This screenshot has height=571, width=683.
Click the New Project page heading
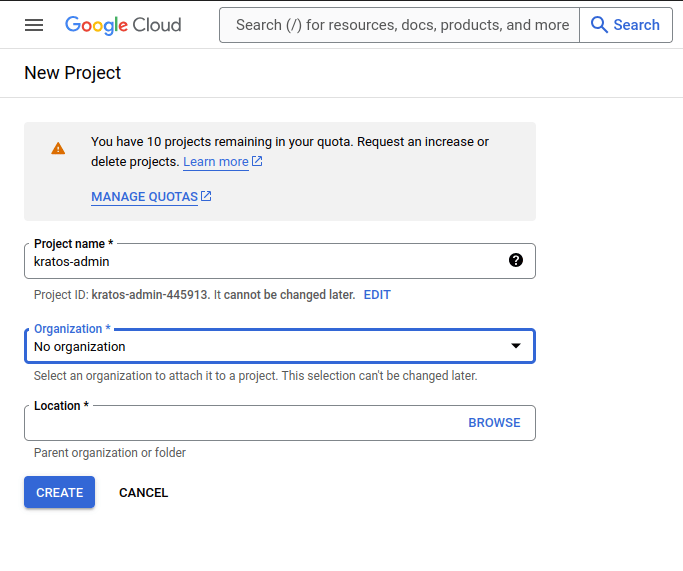coord(72,73)
